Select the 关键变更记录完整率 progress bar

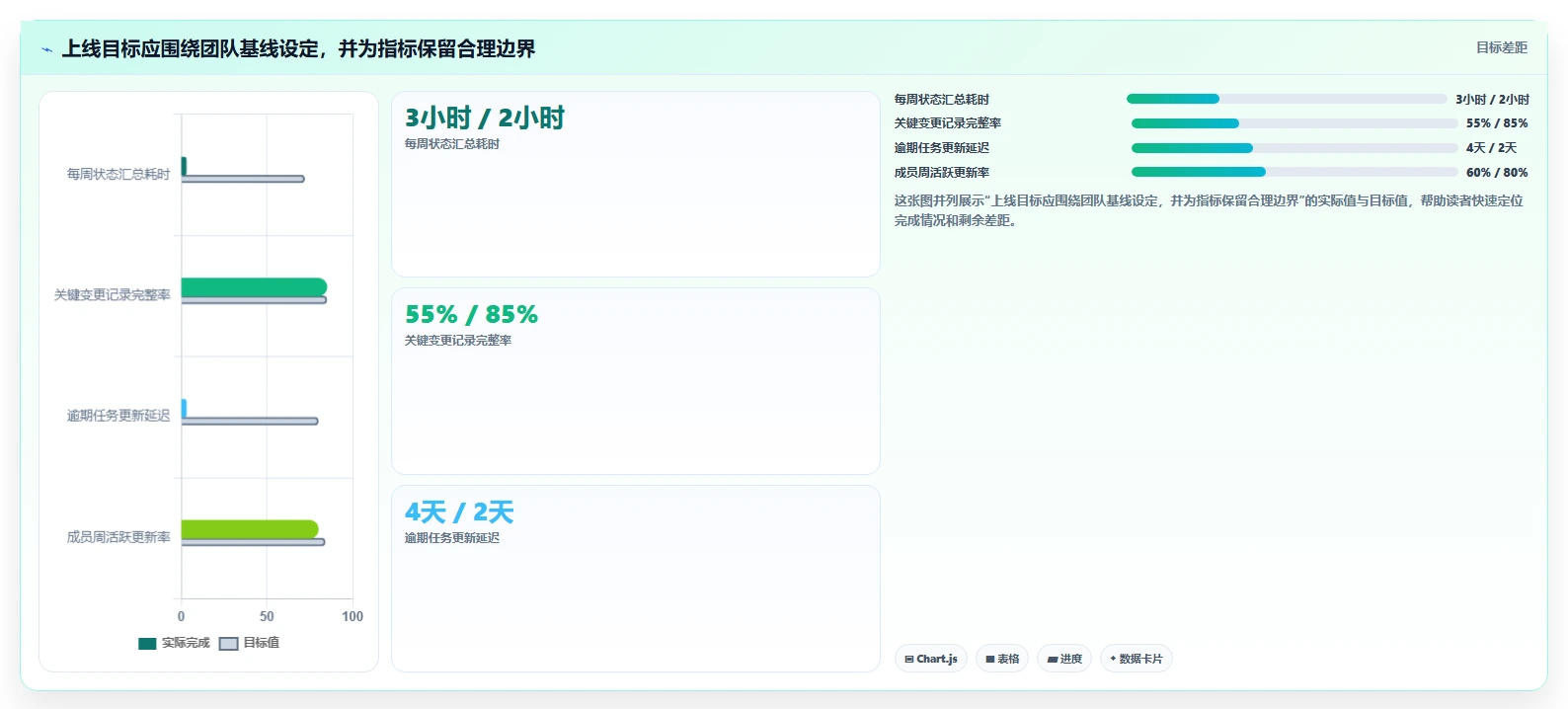1294,123
